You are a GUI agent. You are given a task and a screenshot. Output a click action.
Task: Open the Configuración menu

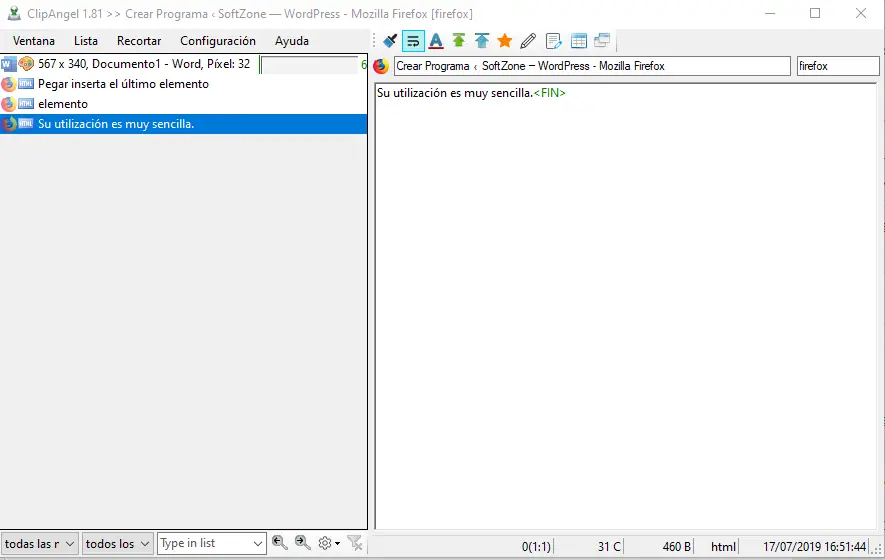(218, 41)
